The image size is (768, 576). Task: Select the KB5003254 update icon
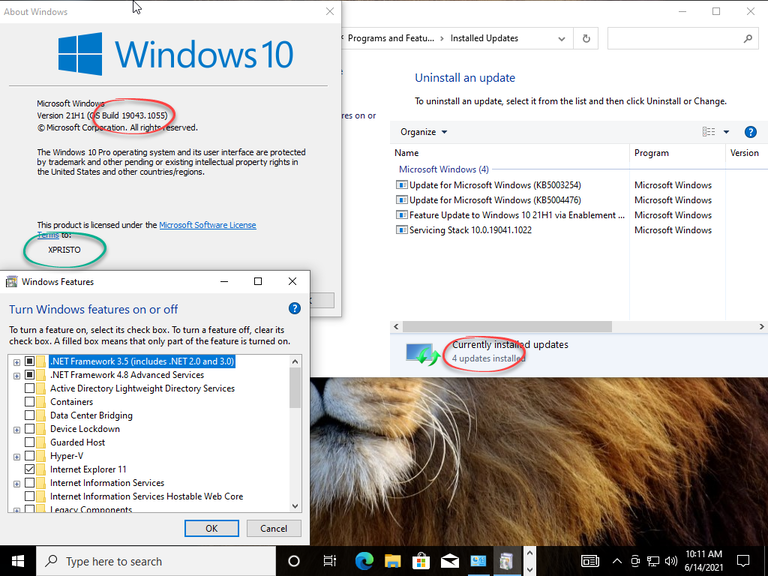[x=402, y=185]
